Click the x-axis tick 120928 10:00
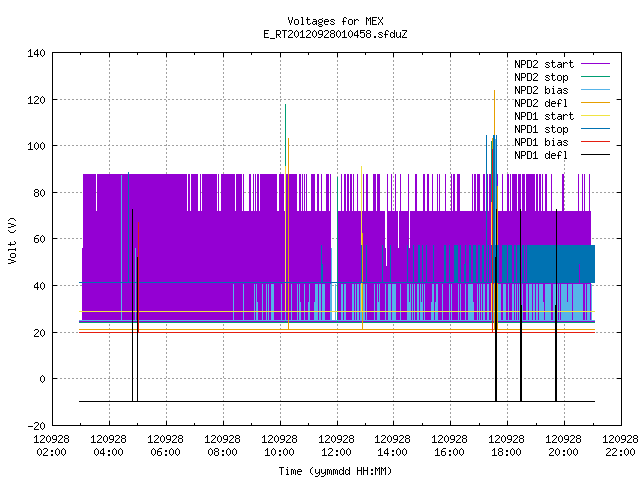Image resolution: width=640 pixels, height=480 pixels. (280, 446)
